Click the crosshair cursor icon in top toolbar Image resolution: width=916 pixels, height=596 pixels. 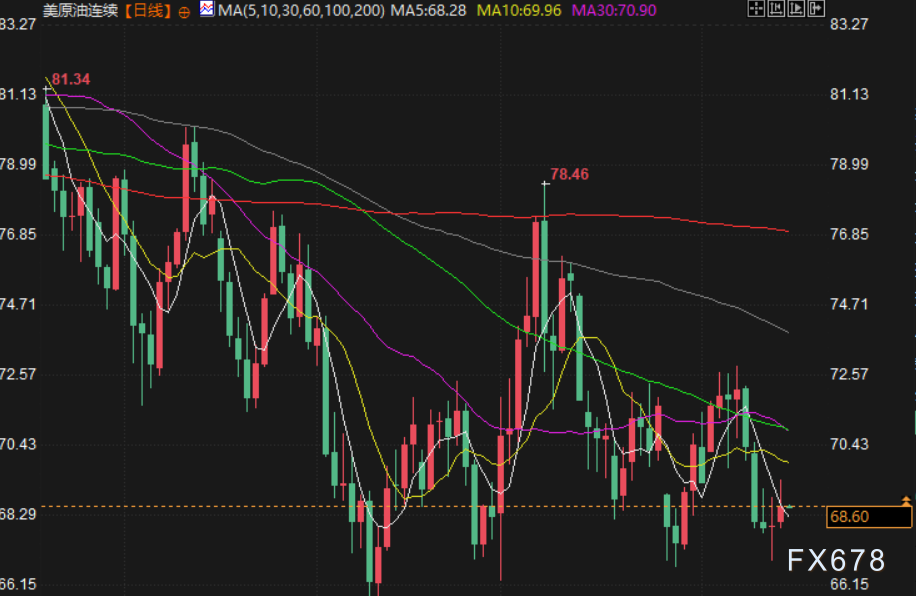754,10
